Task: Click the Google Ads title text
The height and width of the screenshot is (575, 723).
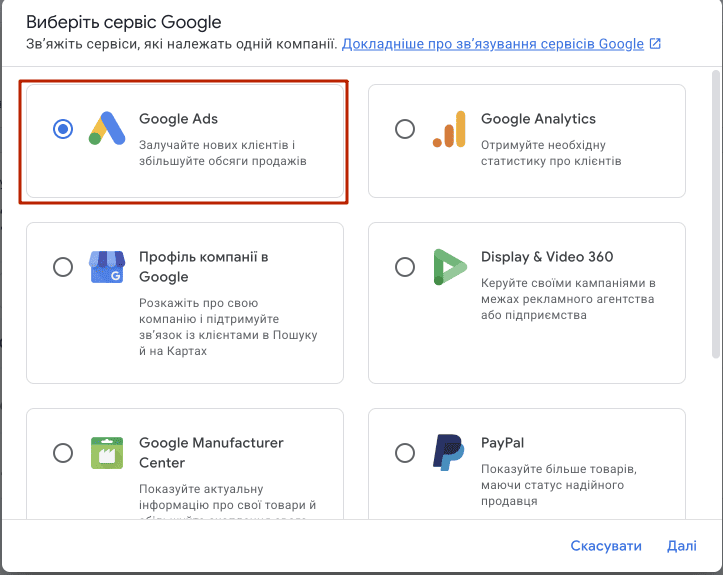Action: pyautogui.click(x=178, y=119)
